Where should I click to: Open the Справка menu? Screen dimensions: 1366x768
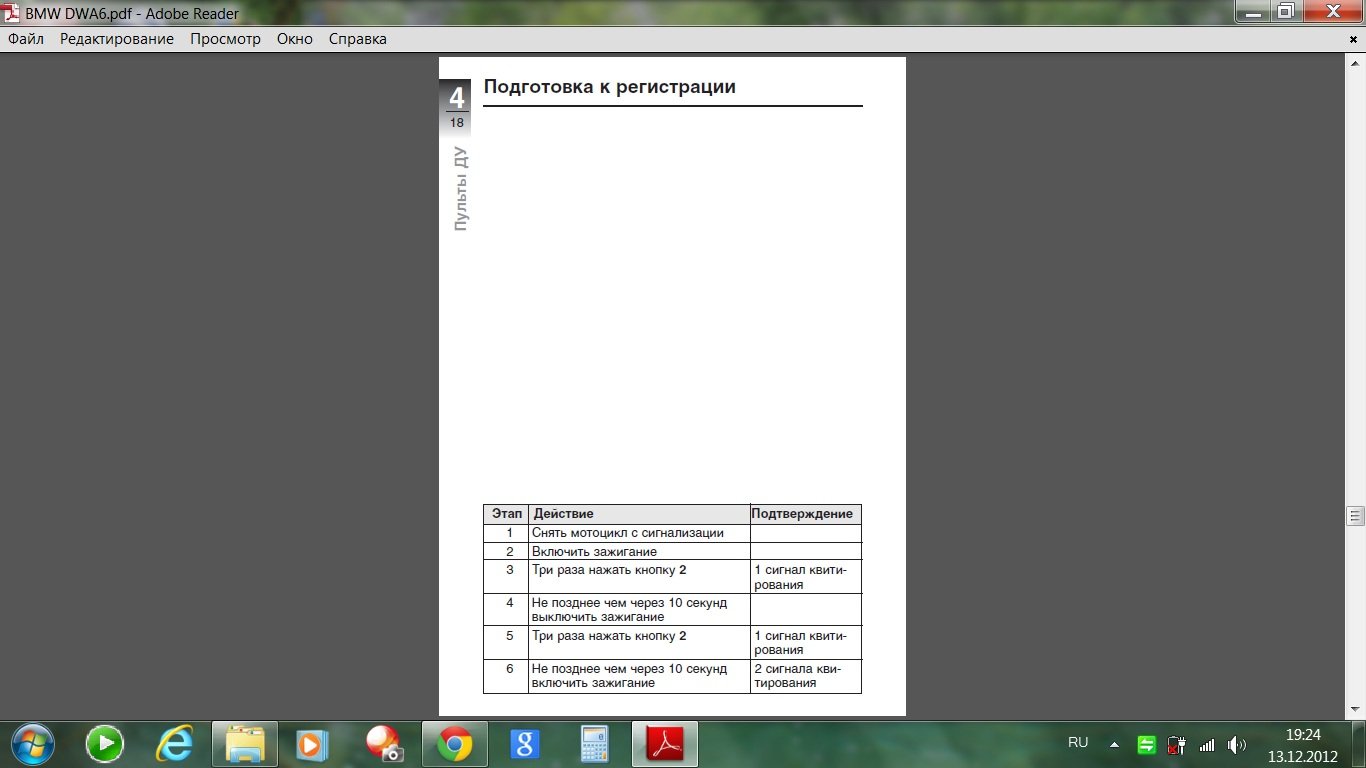point(357,39)
